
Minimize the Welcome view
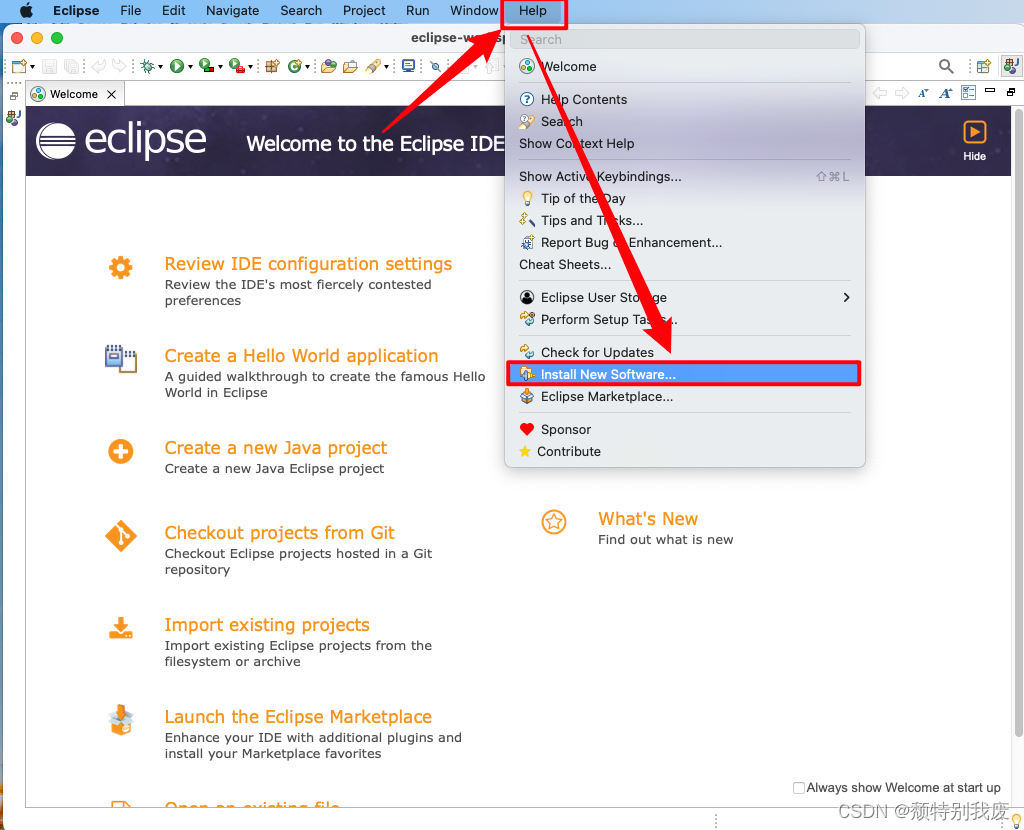(x=990, y=91)
